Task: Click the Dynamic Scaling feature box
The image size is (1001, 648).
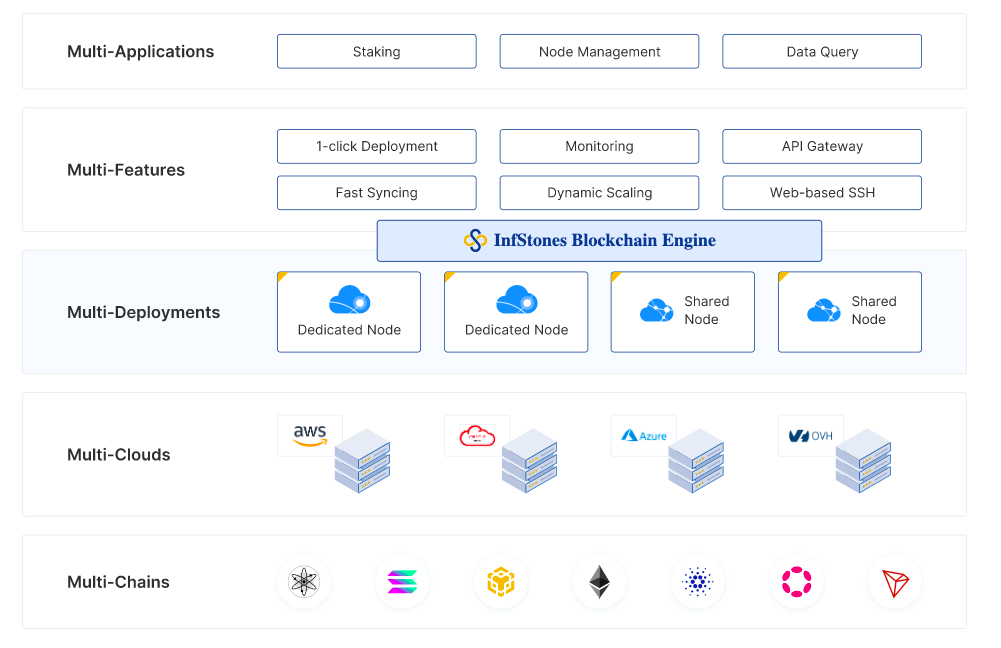Action: [x=599, y=193]
